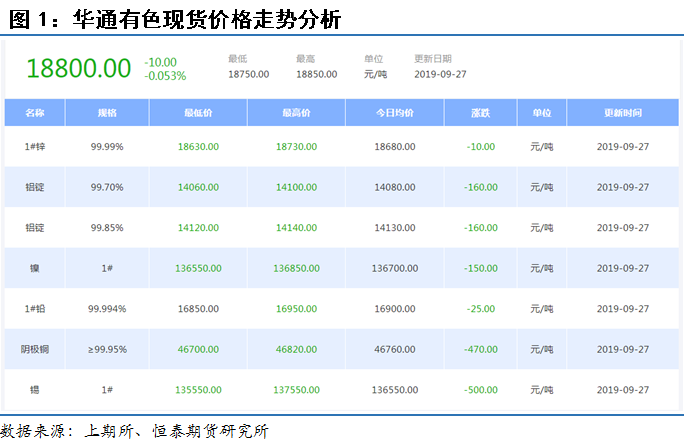This screenshot has height=445, width=694.
Task: Click the 最高价 column header
Action: point(297,113)
